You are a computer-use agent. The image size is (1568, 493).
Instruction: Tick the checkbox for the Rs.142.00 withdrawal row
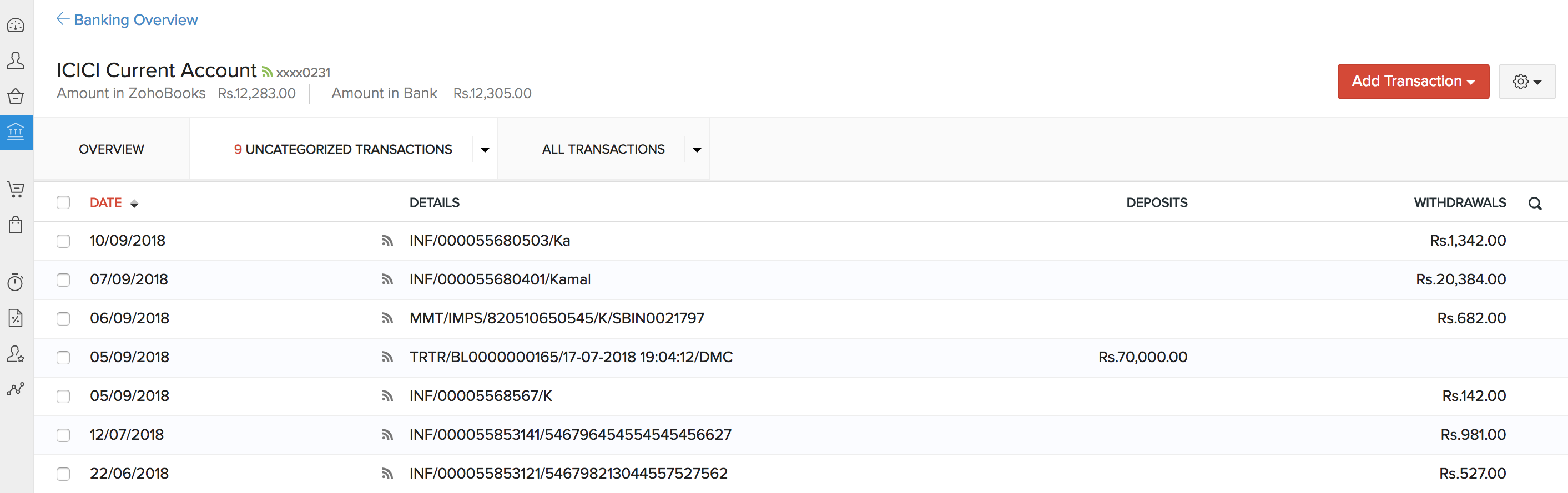coord(63,397)
